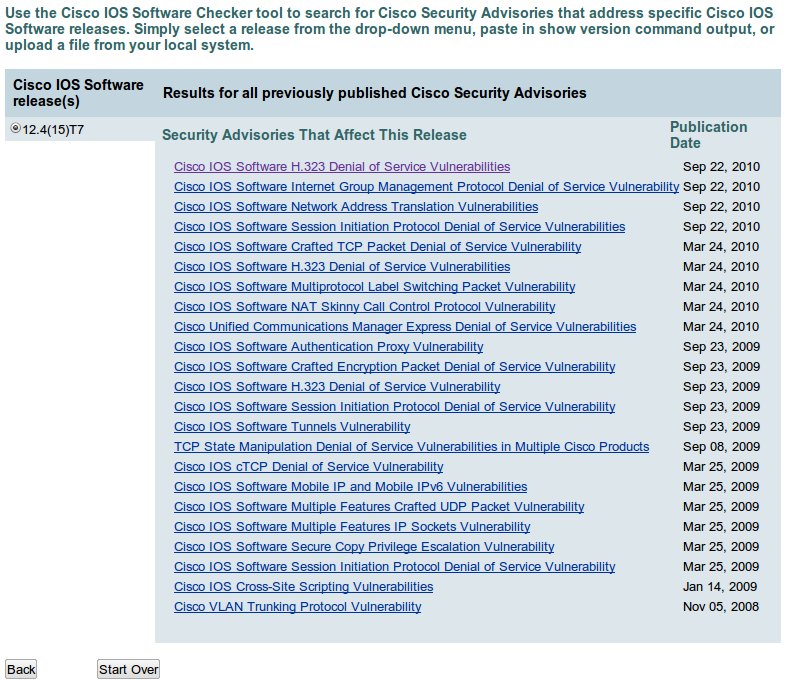Click the Jan 14, 2009 date for Cross-Site Scripting

pos(720,587)
